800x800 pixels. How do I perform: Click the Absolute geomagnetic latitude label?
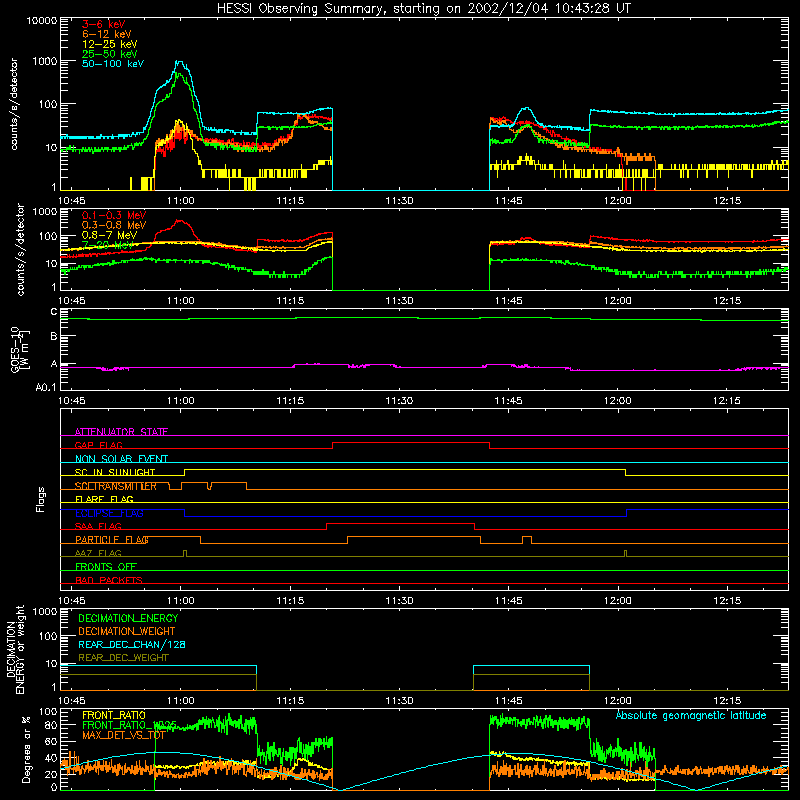click(691, 715)
